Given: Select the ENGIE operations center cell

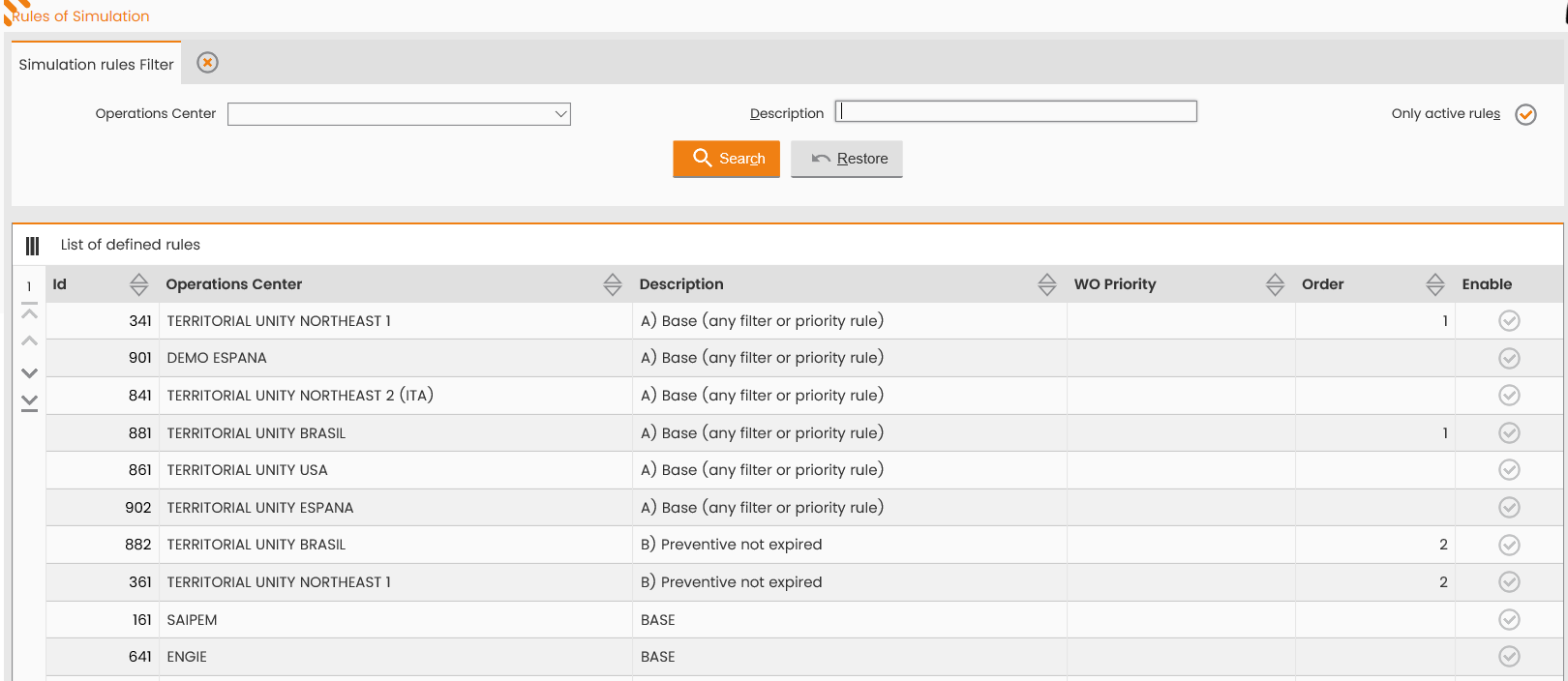Looking at the screenshot, I should pyautogui.click(x=395, y=657).
